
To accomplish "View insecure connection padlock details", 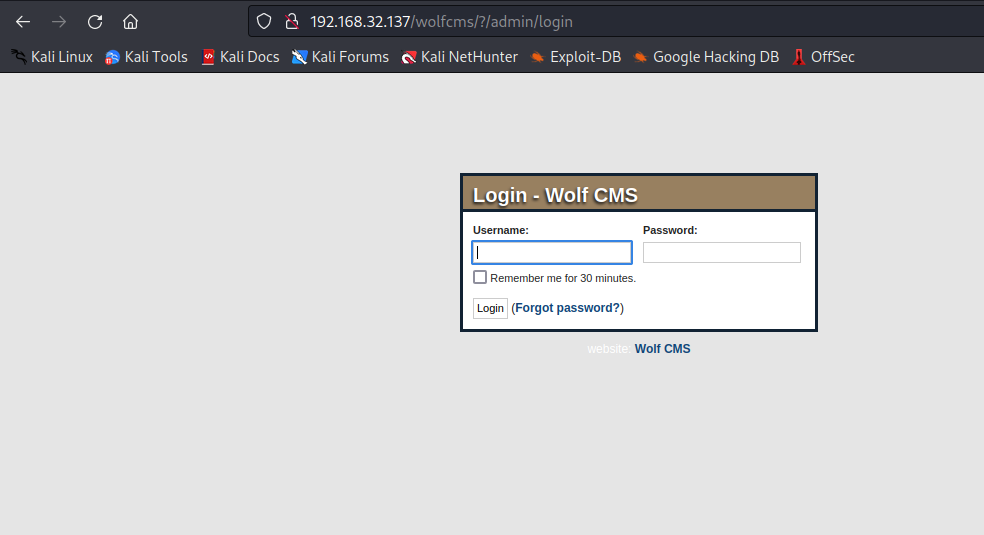I will coord(292,21).
